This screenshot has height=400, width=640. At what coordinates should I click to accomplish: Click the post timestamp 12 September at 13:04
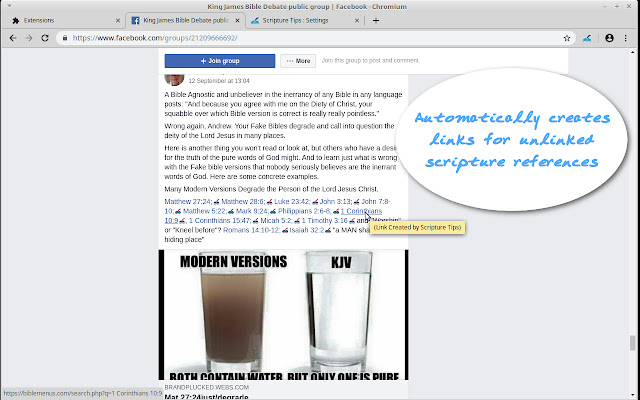(219, 81)
